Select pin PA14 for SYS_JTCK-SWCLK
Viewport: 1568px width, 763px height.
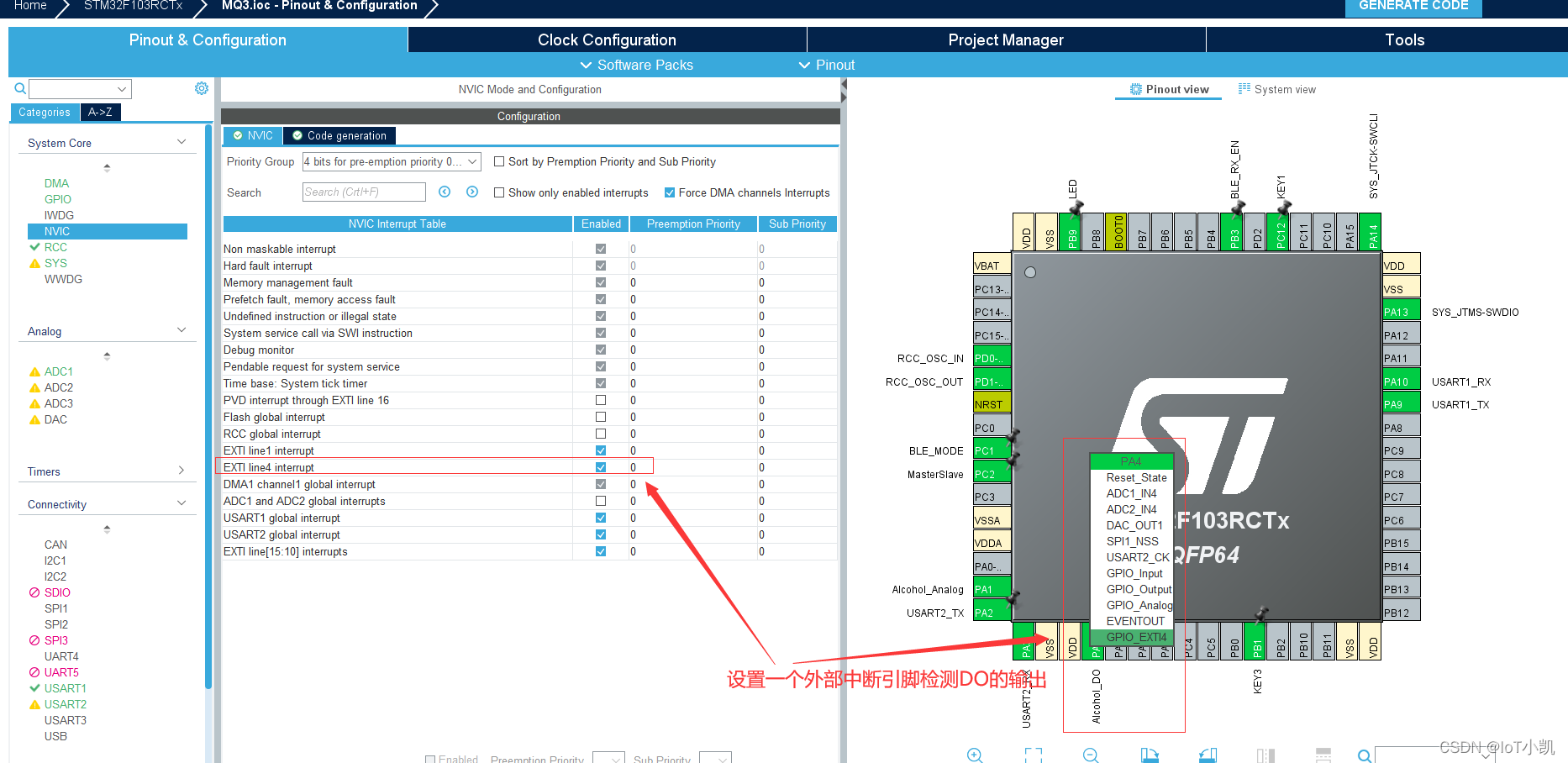pos(1372,232)
